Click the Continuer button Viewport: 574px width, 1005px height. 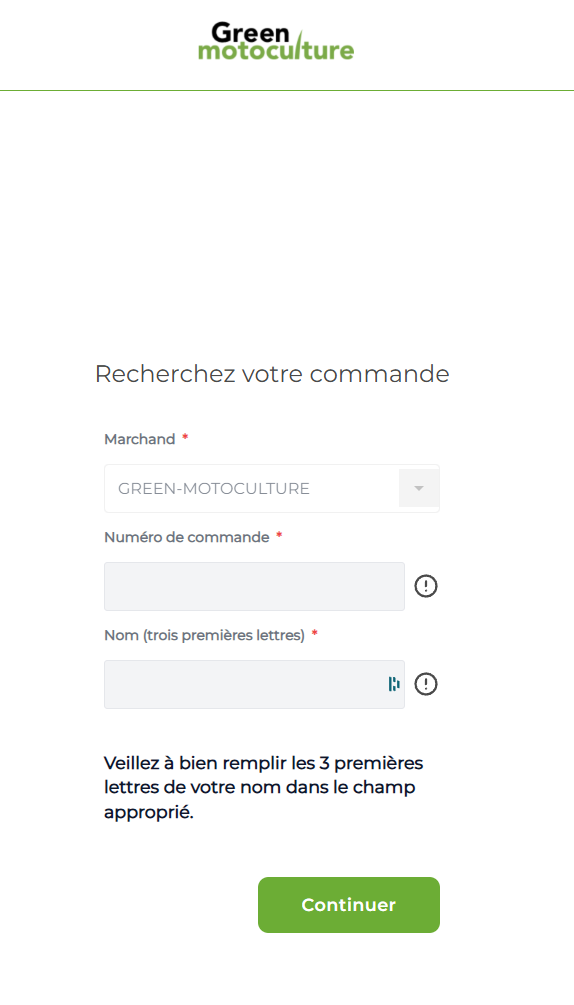pos(349,905)
